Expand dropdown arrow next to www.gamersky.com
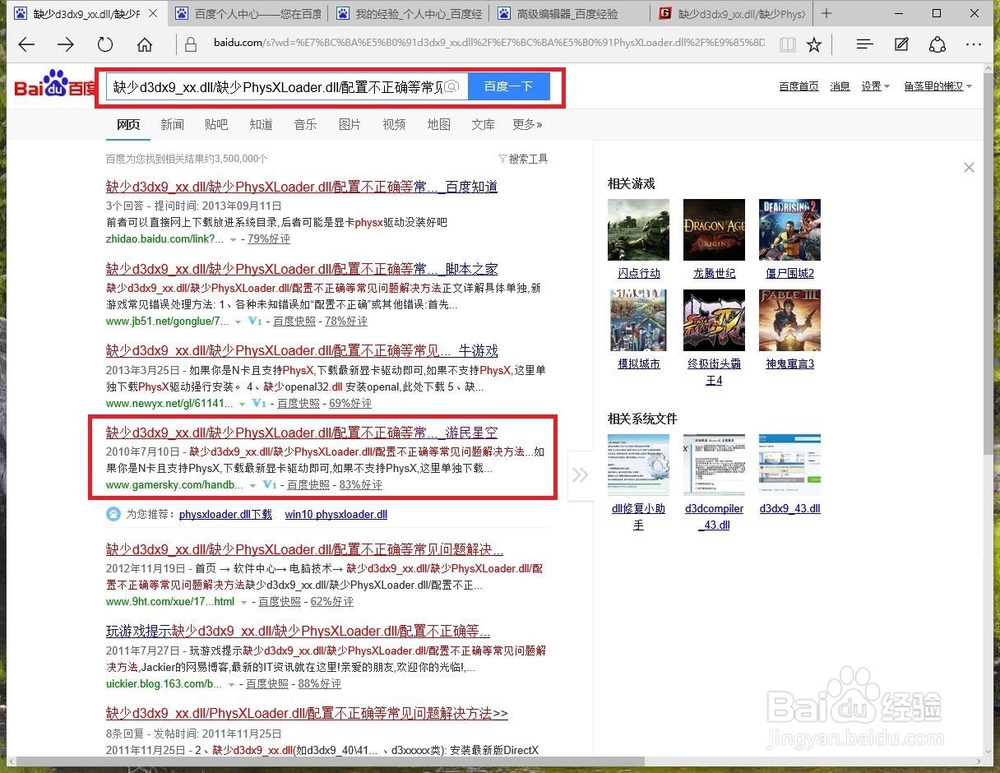Image resolution: width=1000 pixels, height=773 pixels. click(253, 486)
